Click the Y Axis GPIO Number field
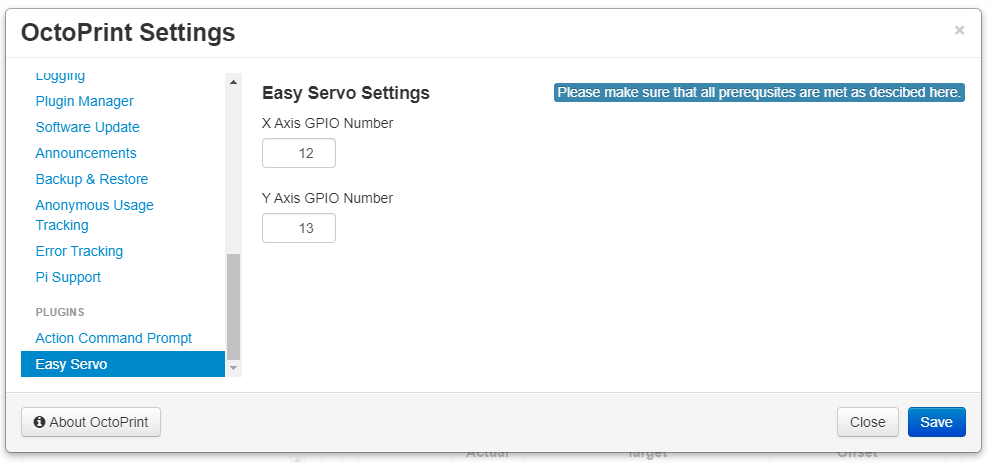Viewport: 990px width, 463px height. click(299, 228)
